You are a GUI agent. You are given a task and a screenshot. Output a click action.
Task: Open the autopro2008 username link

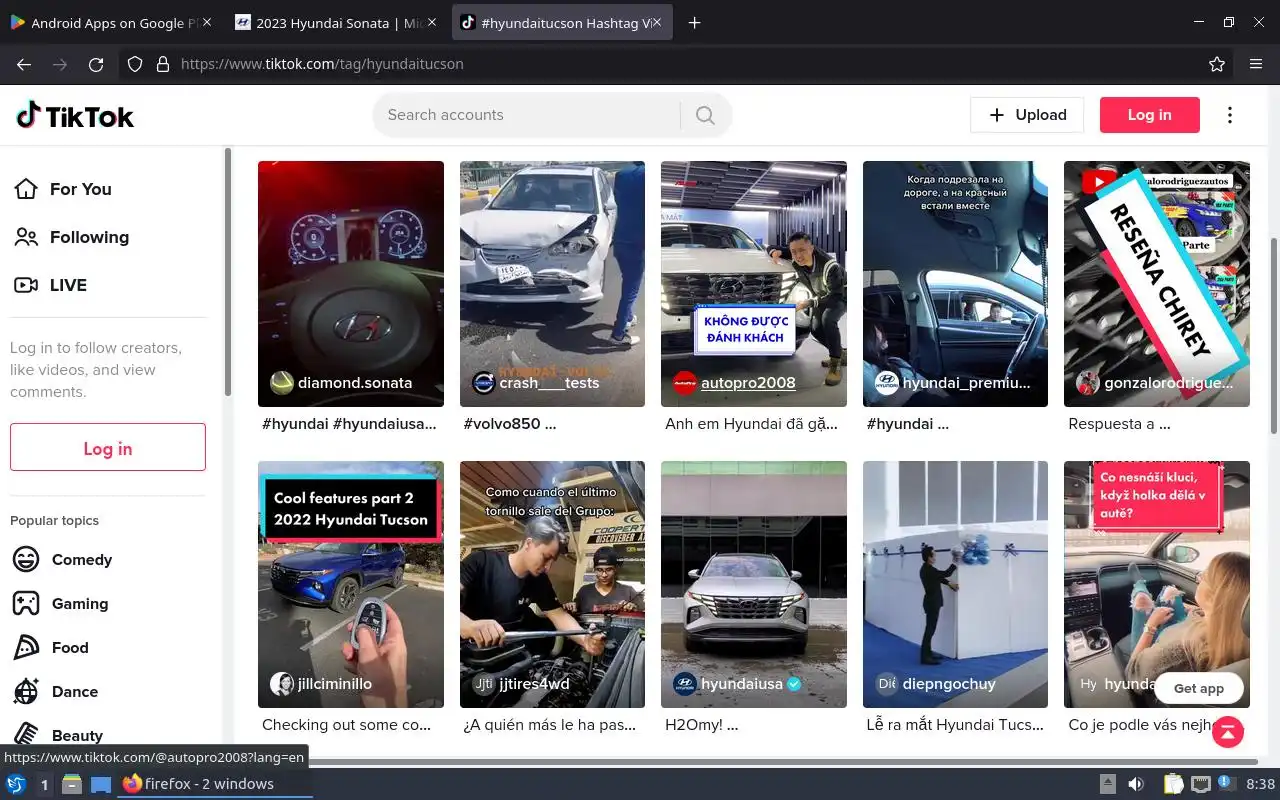(x=748, y=383)
